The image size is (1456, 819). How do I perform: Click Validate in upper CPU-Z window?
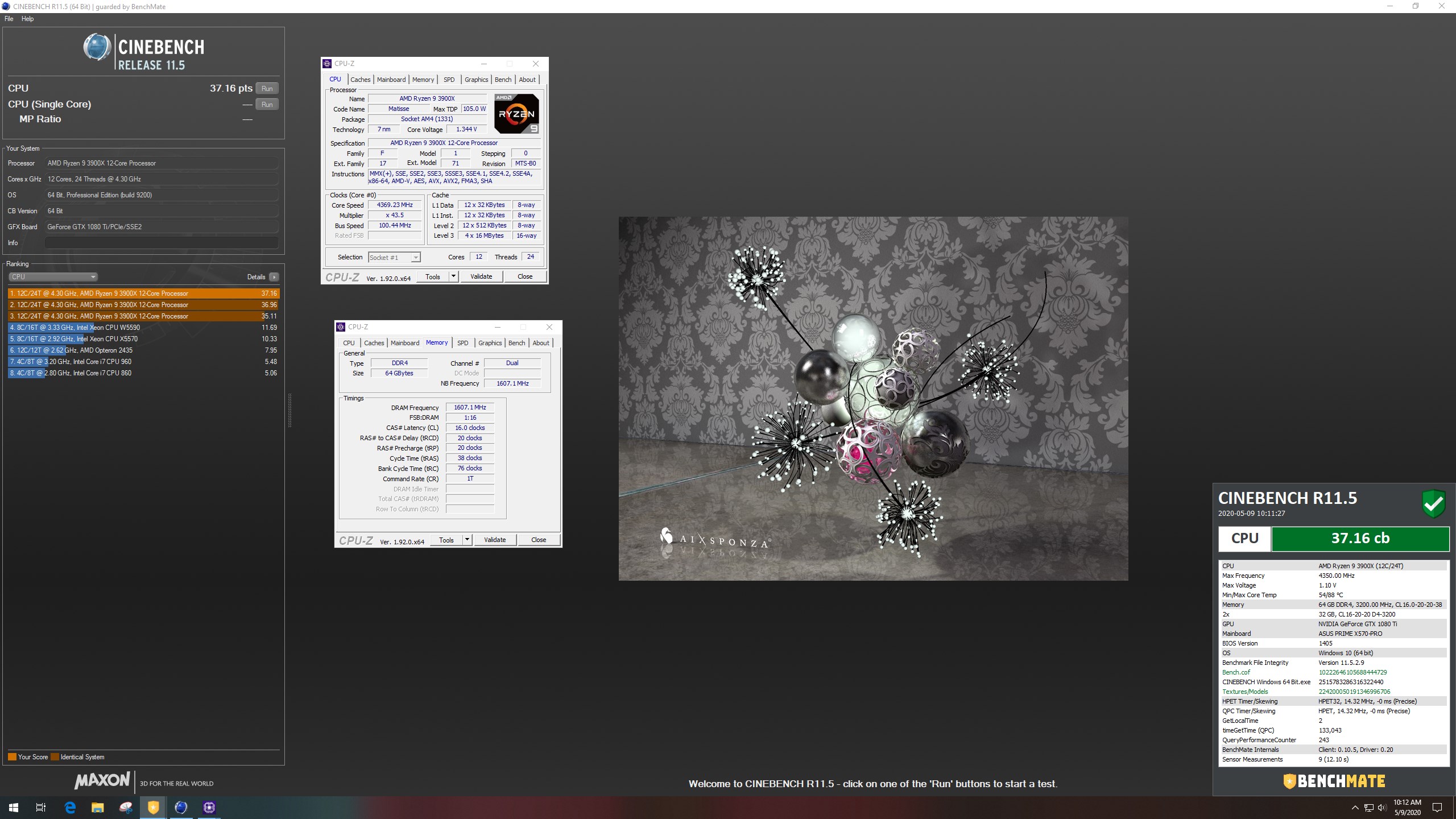[x=481, y=277]
